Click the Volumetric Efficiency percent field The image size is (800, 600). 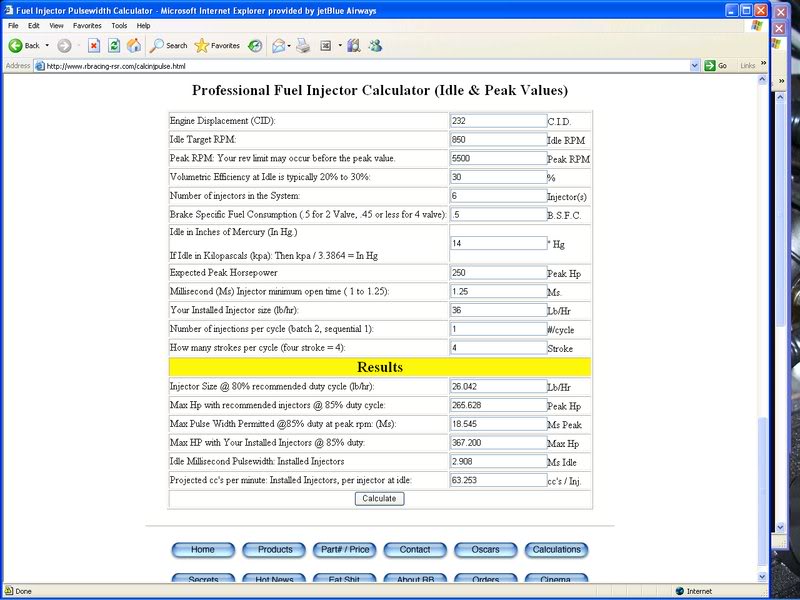point(498,177)
